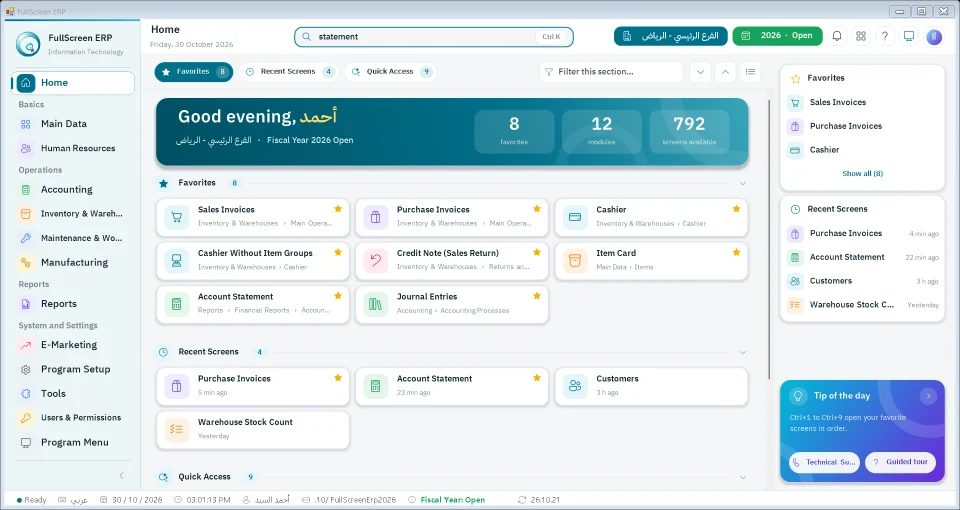Click the monitor display icon in header
960x510 pixels.
click(909, 36)
